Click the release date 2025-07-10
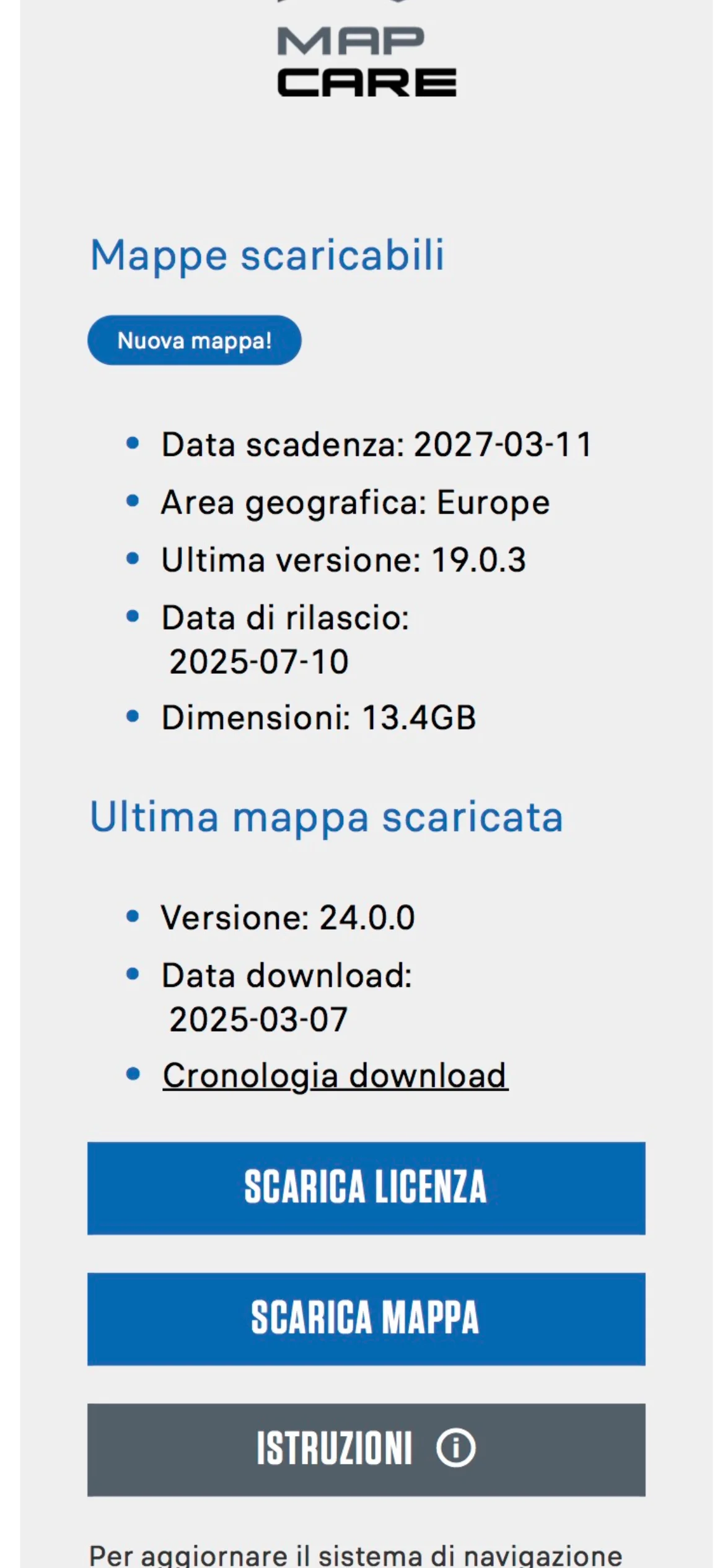The image size is (725, 1568). (259, 661)
